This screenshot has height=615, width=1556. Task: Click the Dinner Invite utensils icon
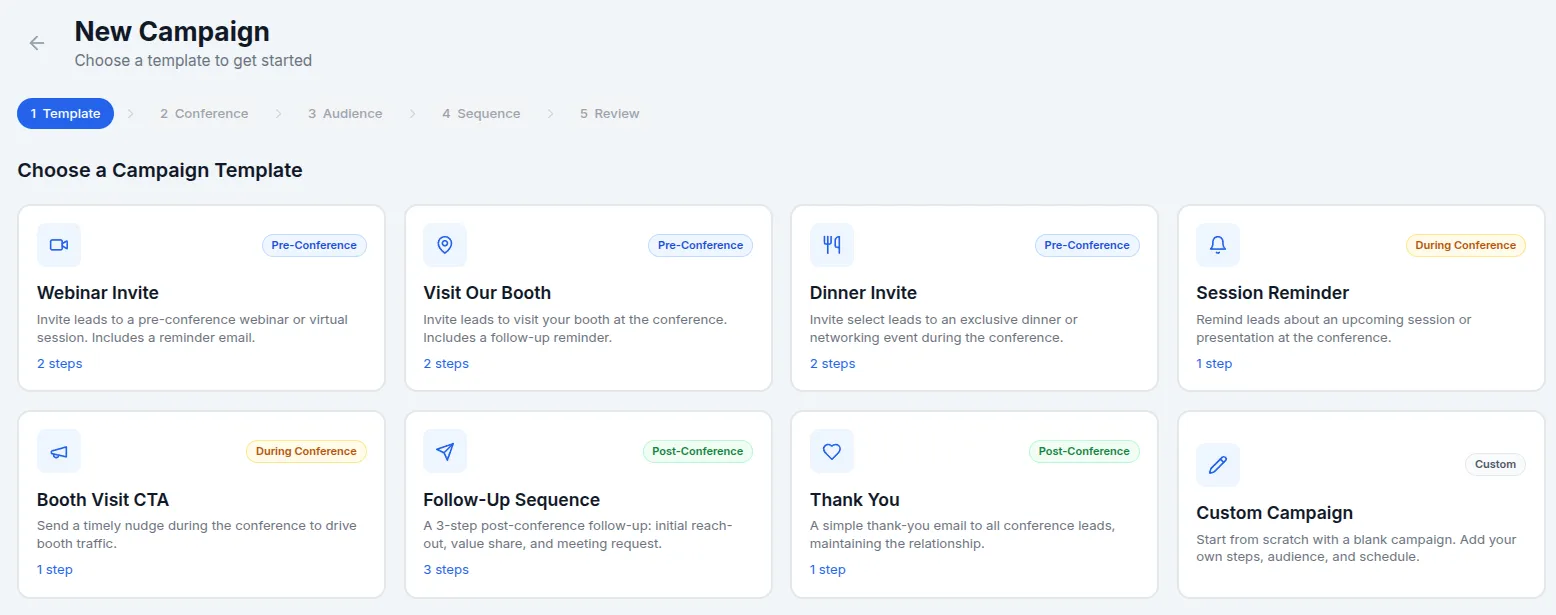coord(832,245)
